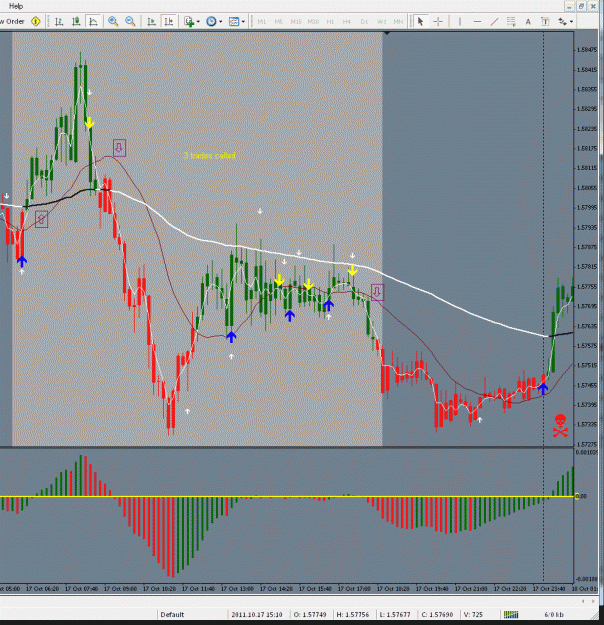Switch to bar chart mode
604x625 pixels.
coord(59,22)
